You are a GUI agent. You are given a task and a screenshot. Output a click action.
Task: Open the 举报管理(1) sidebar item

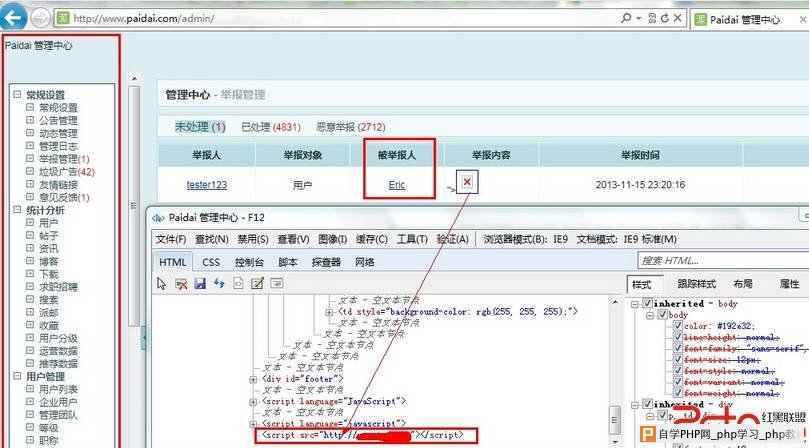[x=64, y=159]
